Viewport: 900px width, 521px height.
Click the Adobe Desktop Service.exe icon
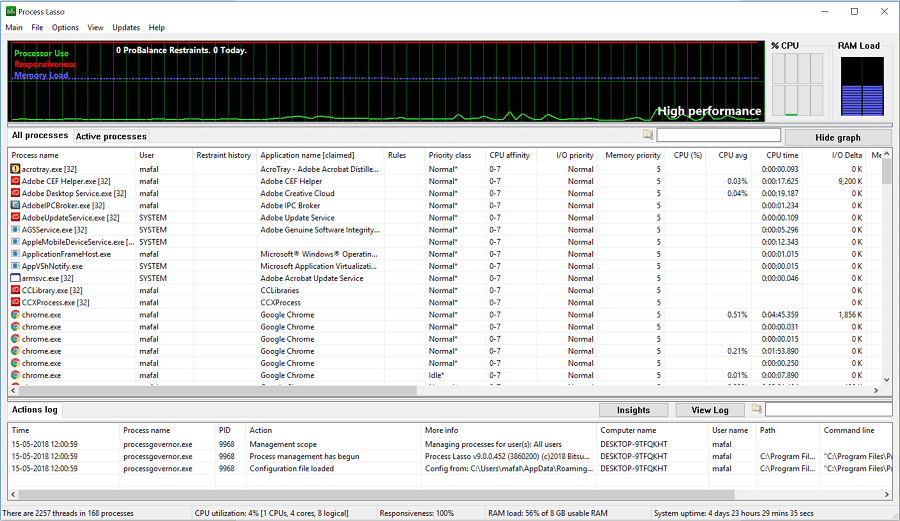(x=15, y=193)
